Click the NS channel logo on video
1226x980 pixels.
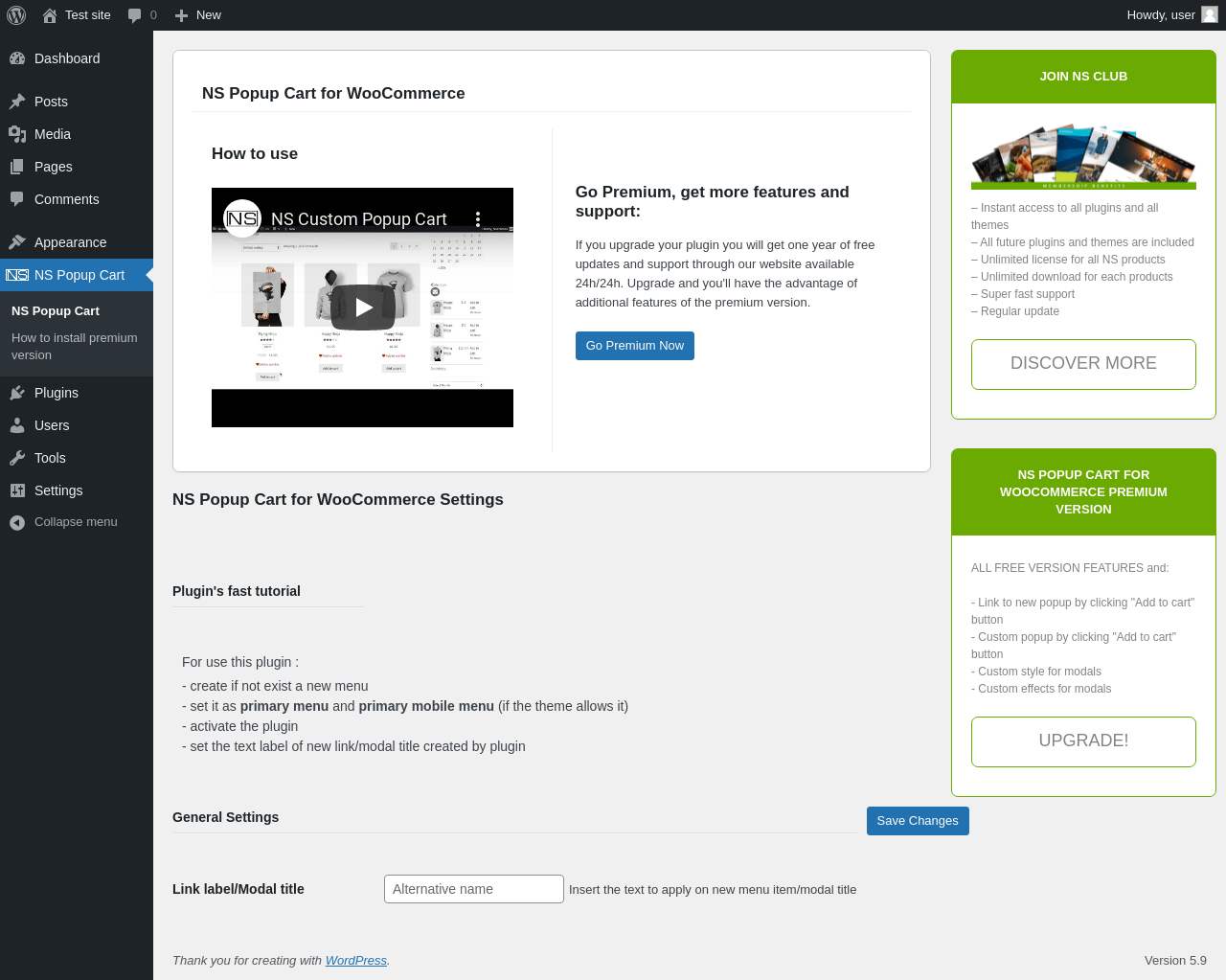point(242,218)
